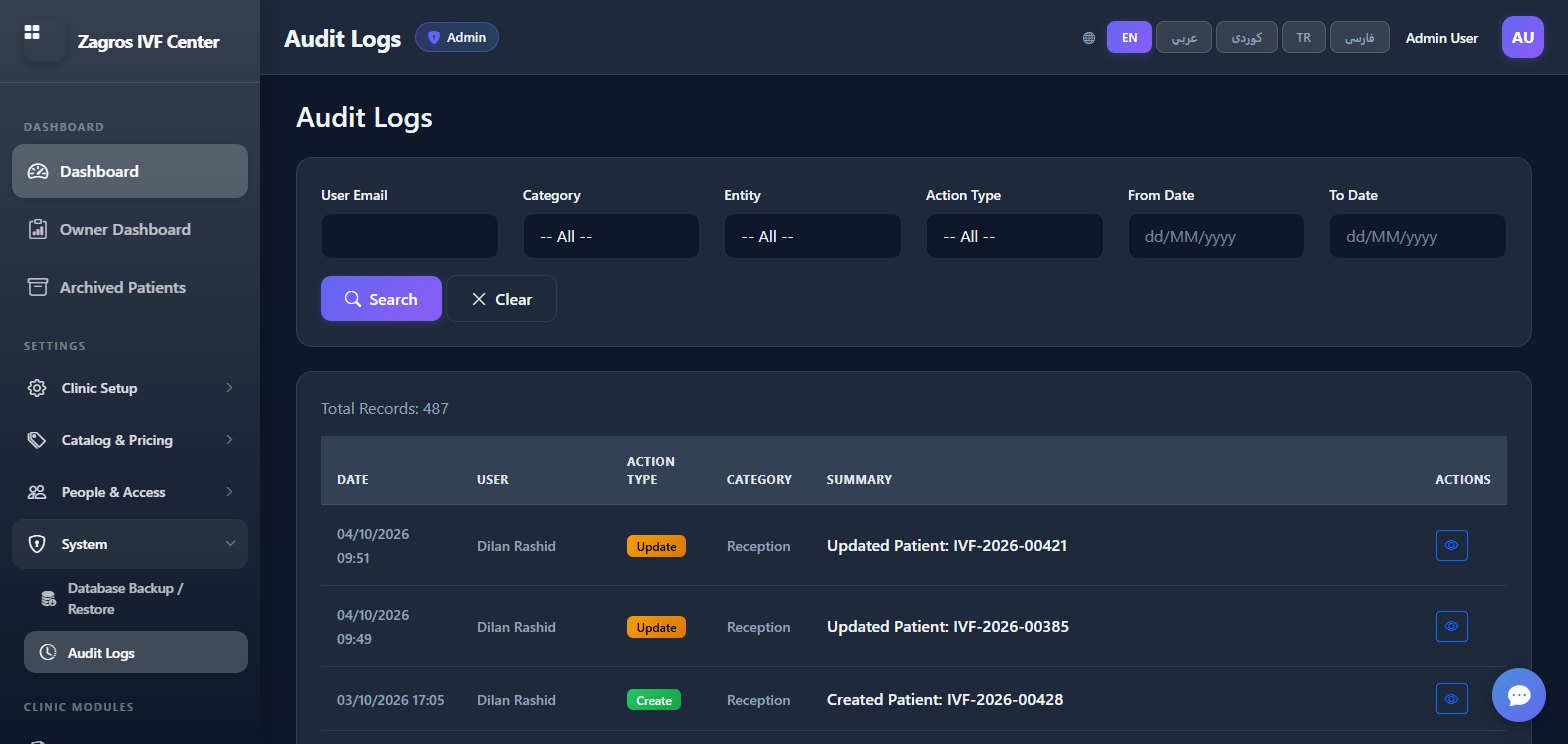Screen dimensions: 1568x744
Task: Collapse the System section chevron
Action: (230, 544)
